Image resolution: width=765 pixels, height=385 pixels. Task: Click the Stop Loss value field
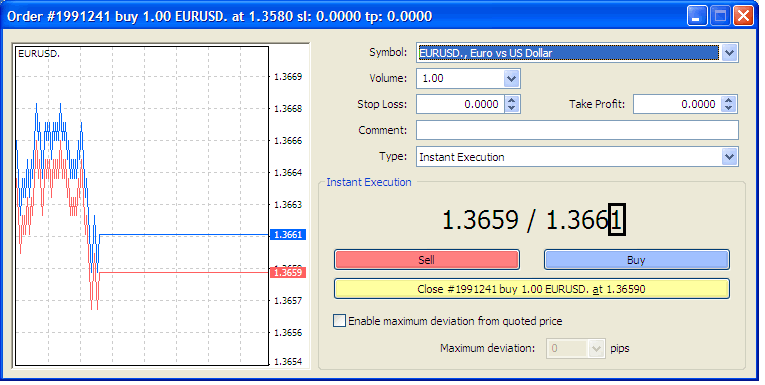pos(460,104)
